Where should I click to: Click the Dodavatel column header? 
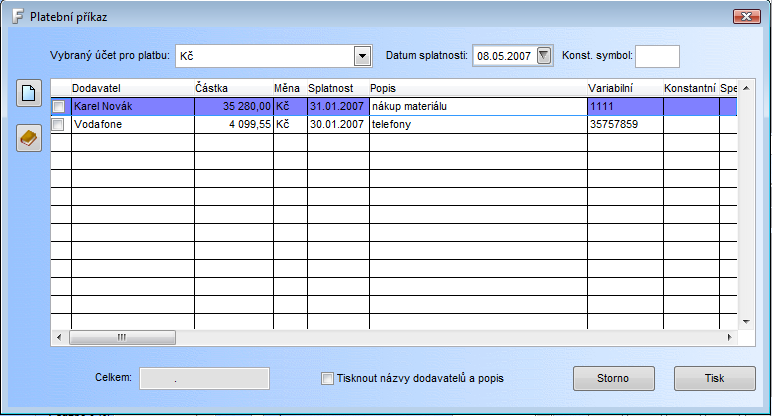[133, 88]
